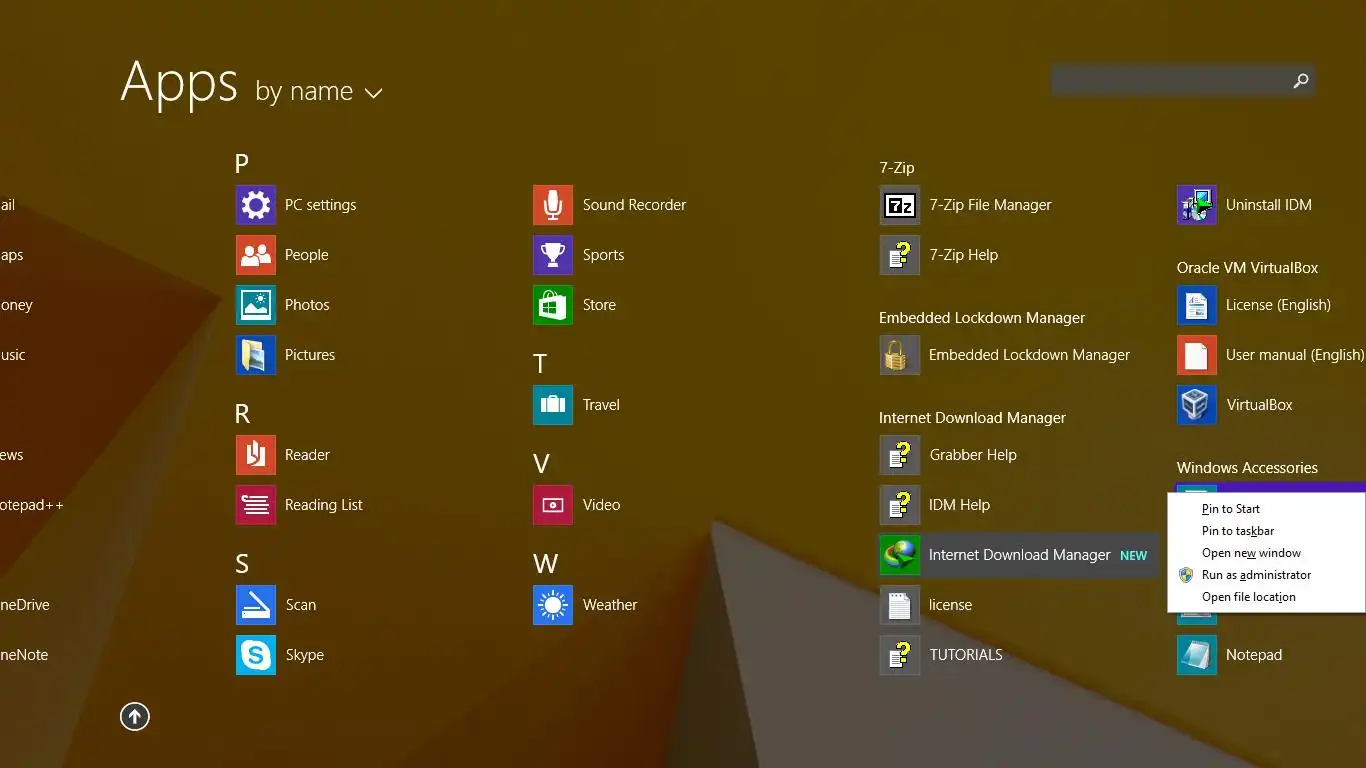Screen dimensions: 1366x768
Task: Jump to apps via letter P heading
Action: [x=242, y=163]
